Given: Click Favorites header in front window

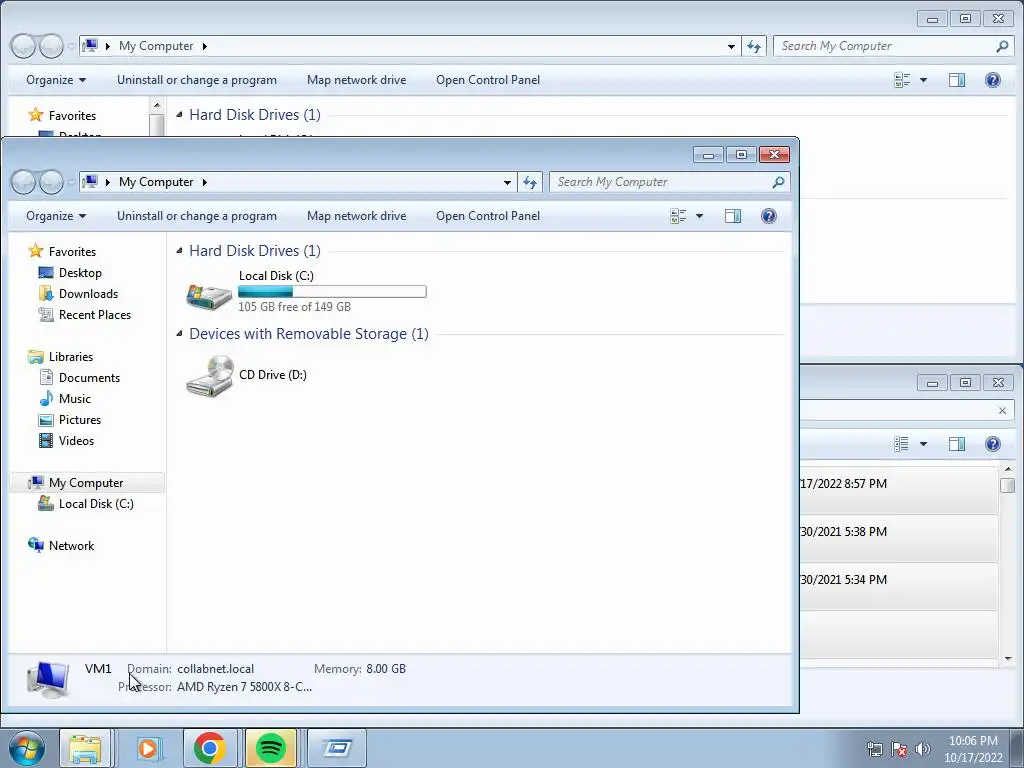Looking at the screenshot, I should [x=72, y=251].
